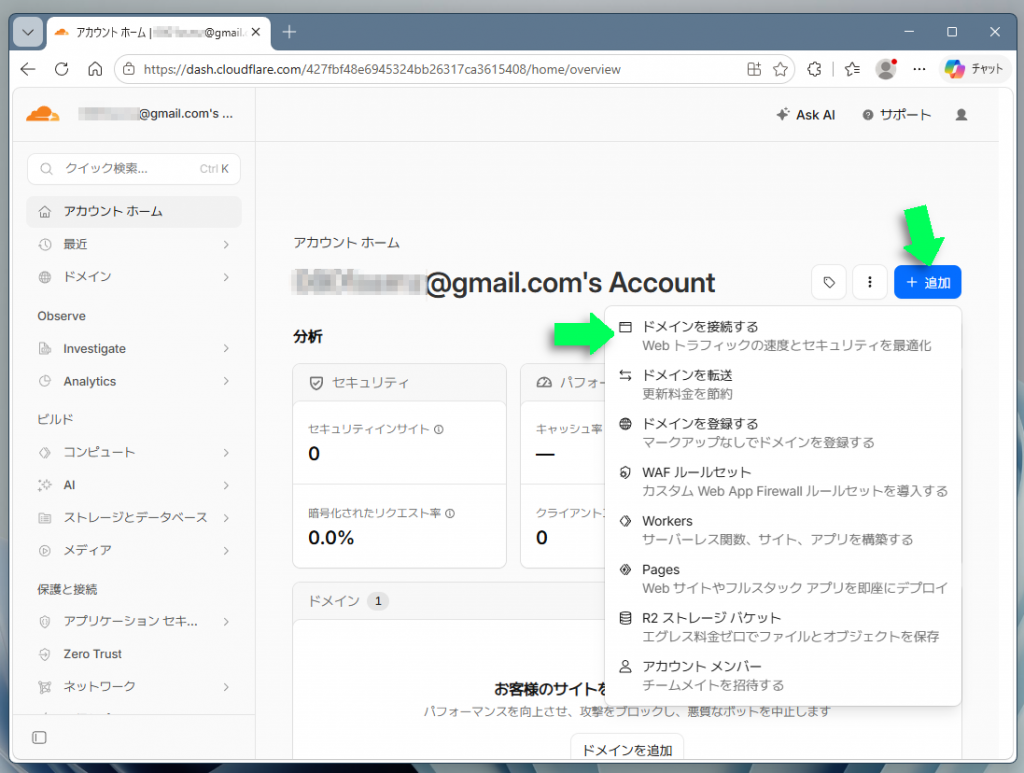Focus the クイック検索 search field
The height and width of the screenshot is (773, 1024).
pos(134,169)
